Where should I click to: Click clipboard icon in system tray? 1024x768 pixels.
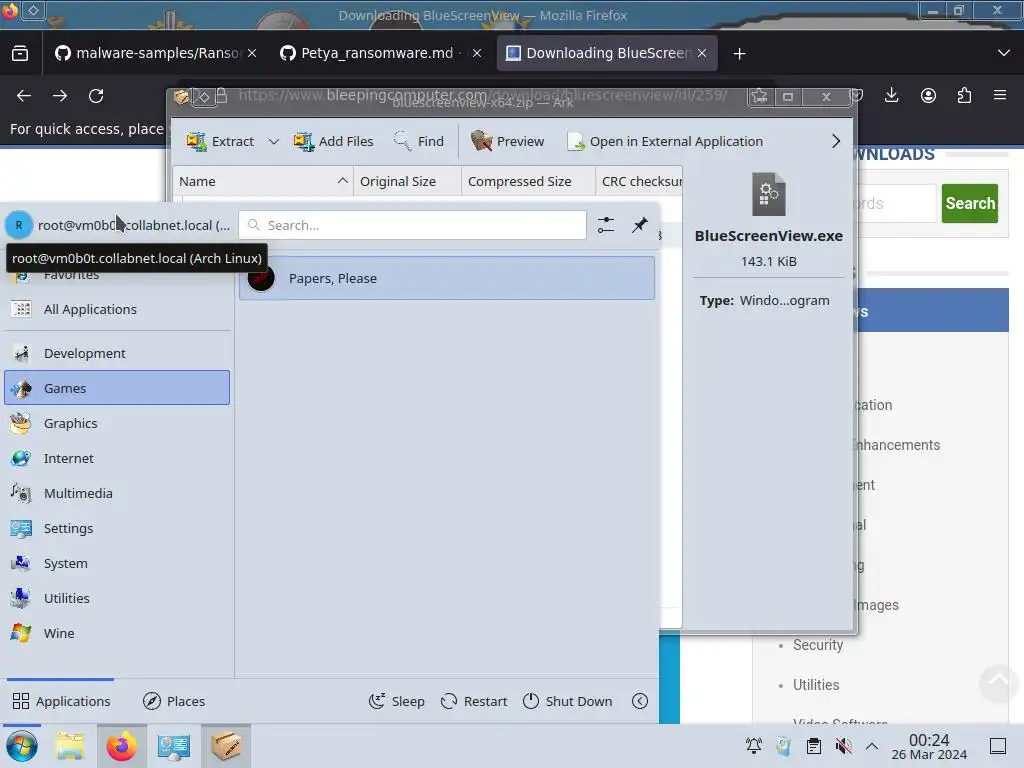point(814,746)
